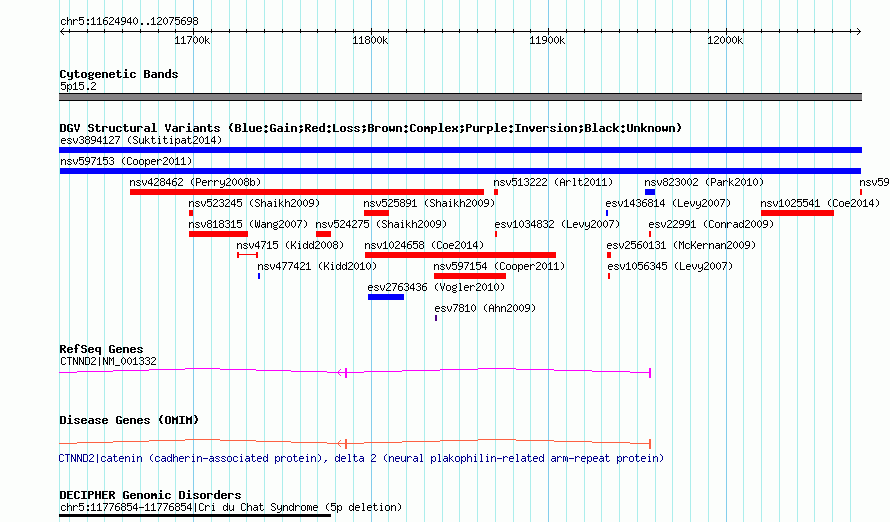Click the nsv1025541 (Coe2014) label
This screenshot has height=522, width=890.
tap(820, 203)
